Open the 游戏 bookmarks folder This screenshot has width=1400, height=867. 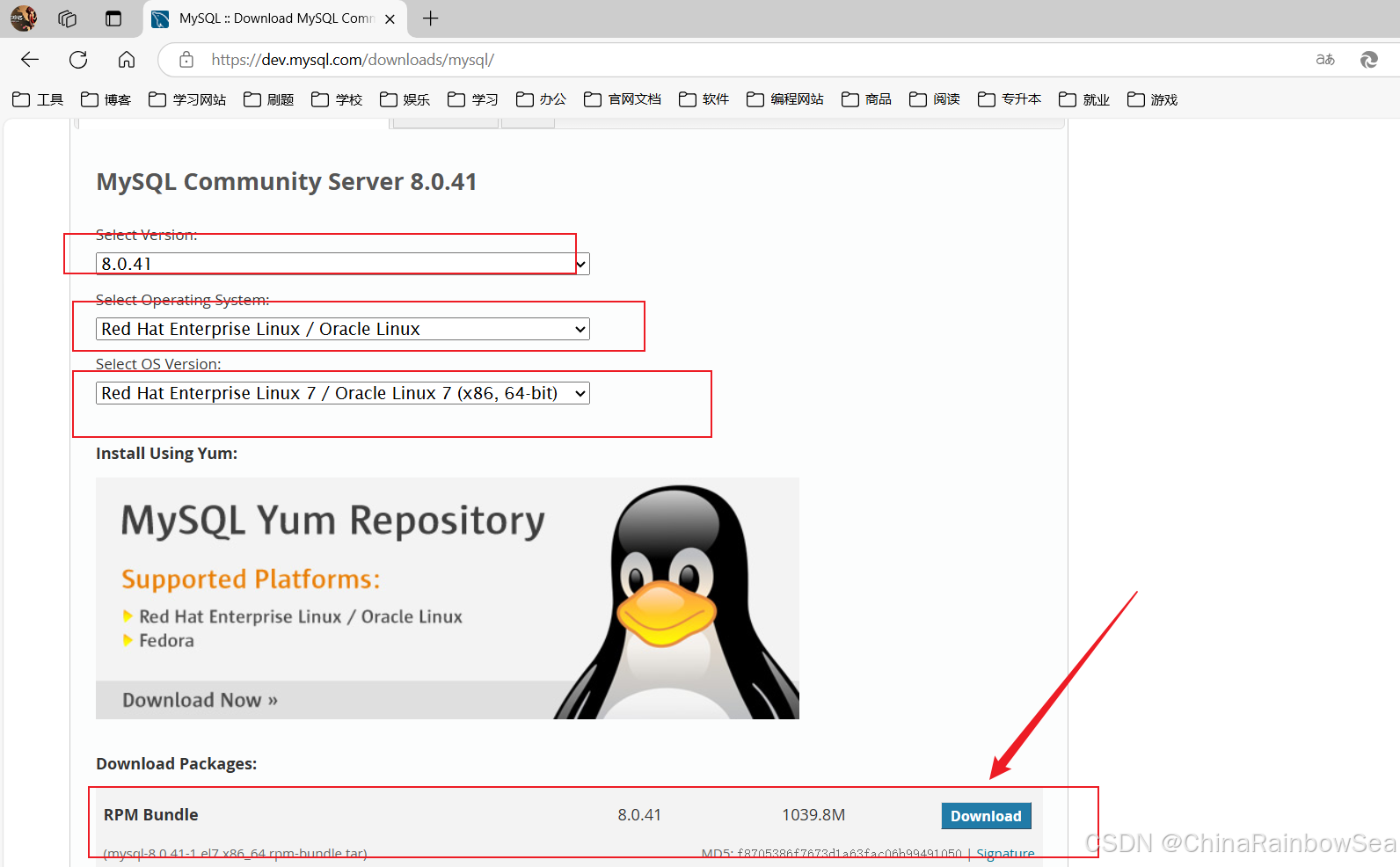1152,99
